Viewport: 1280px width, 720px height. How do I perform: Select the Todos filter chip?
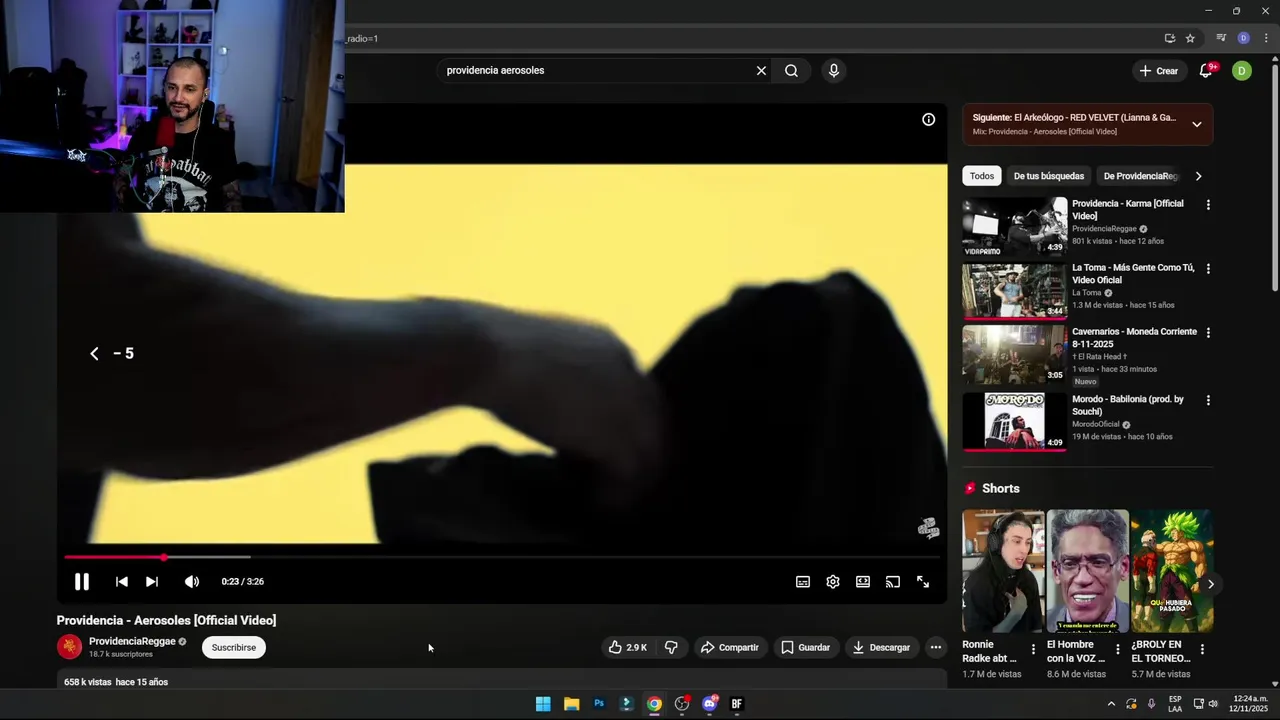click(x=982, y=176)
